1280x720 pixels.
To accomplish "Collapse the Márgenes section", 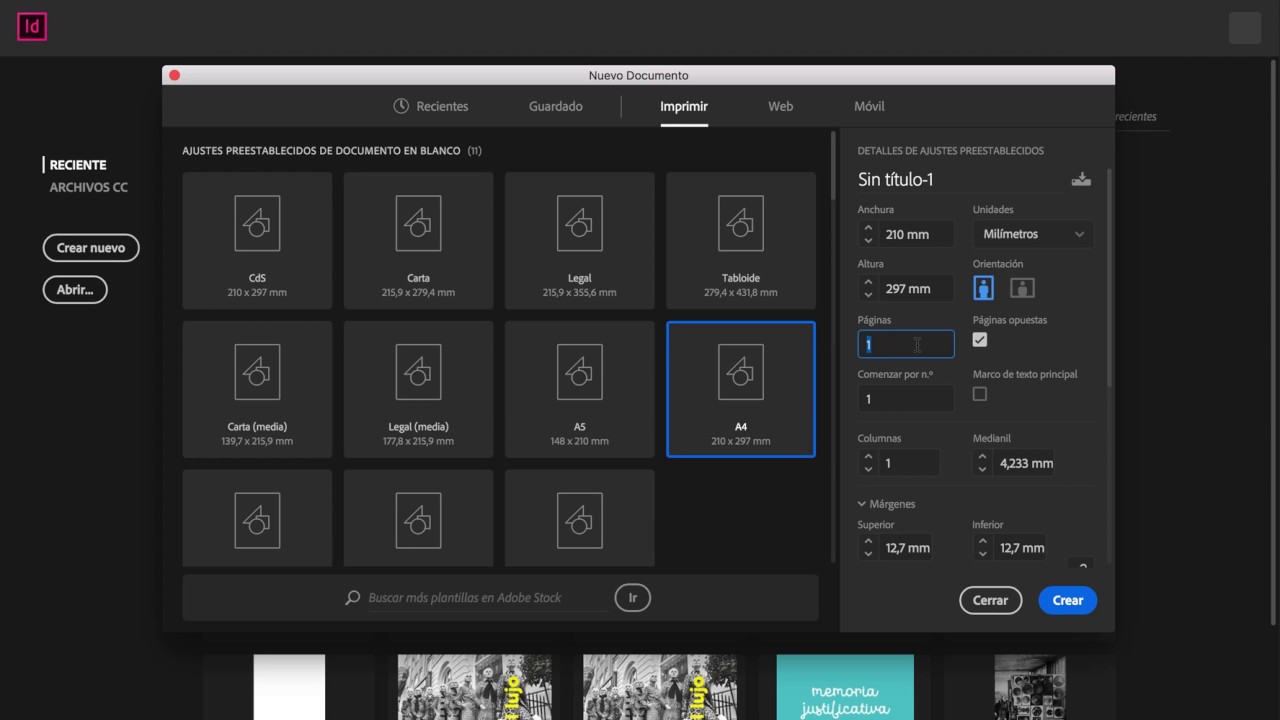I will [x=862, y=504].
